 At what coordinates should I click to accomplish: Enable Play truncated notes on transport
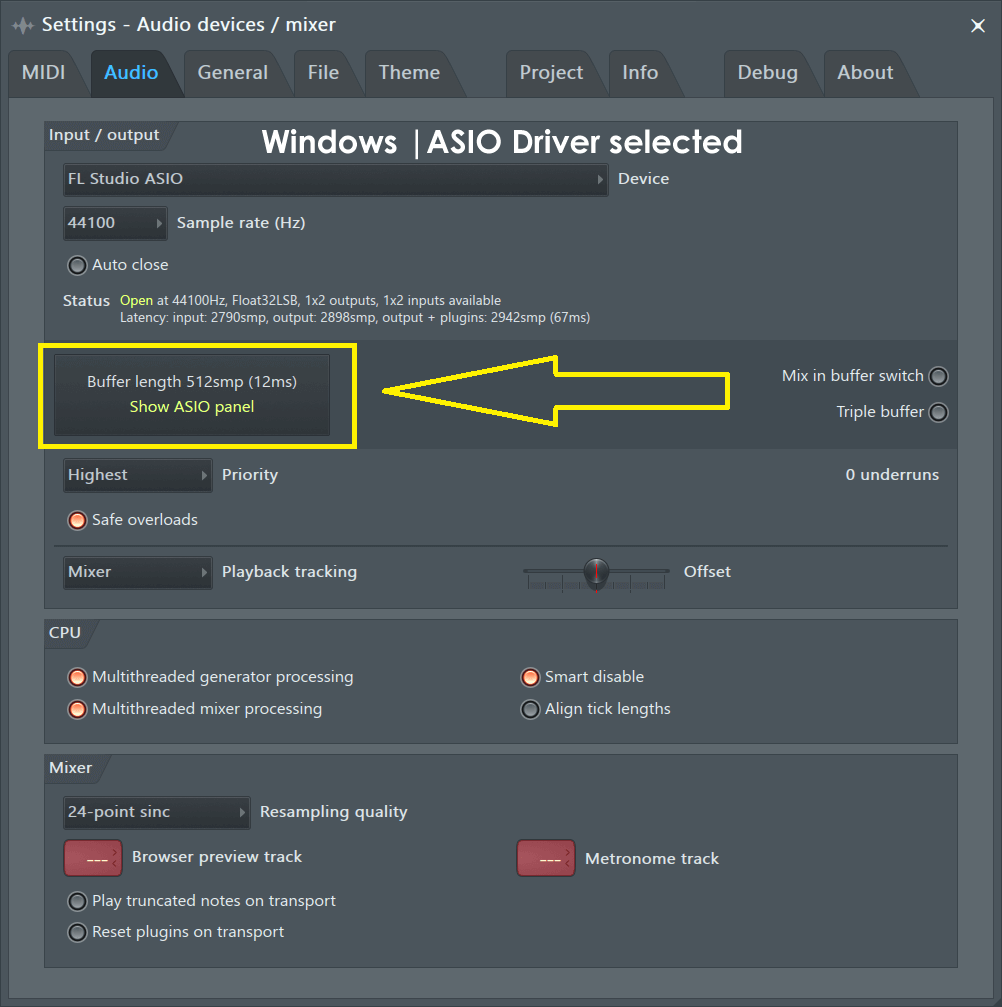[77, 900]
